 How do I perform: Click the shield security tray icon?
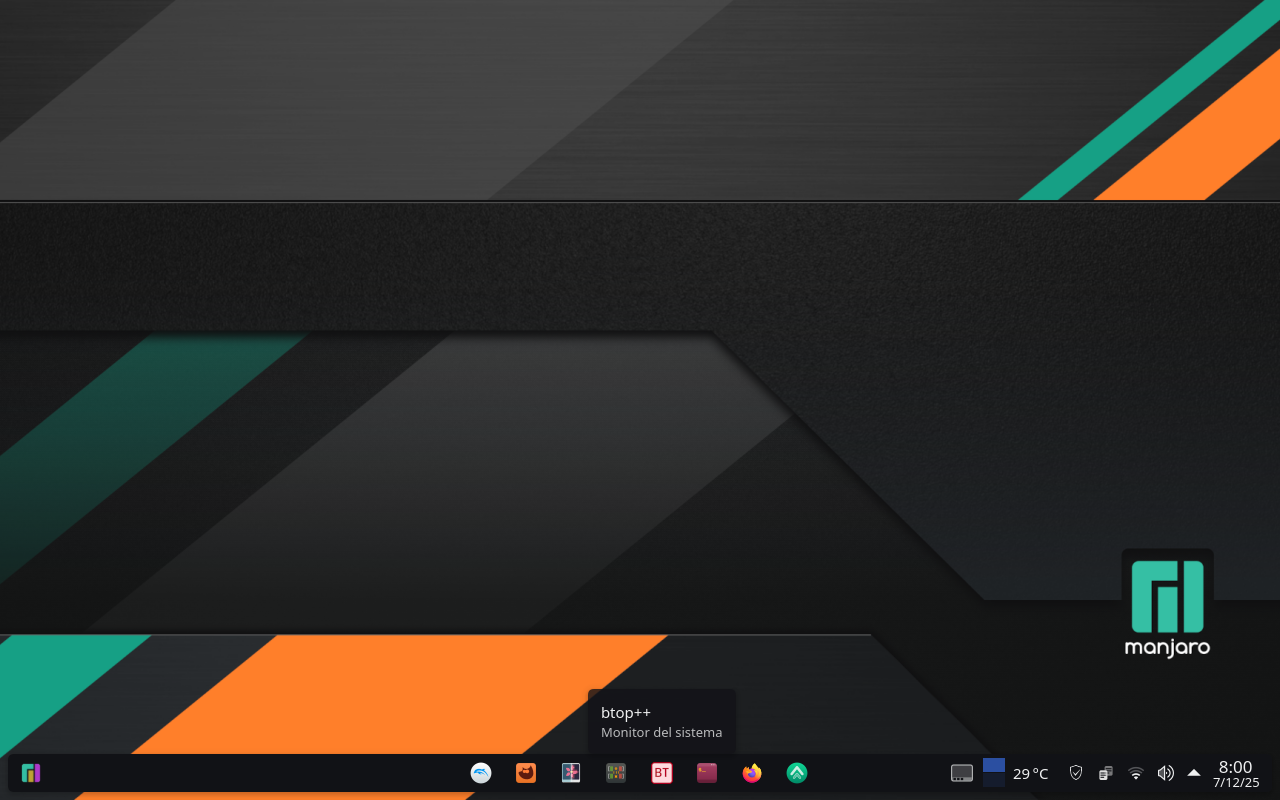(x=1076, y=773)
